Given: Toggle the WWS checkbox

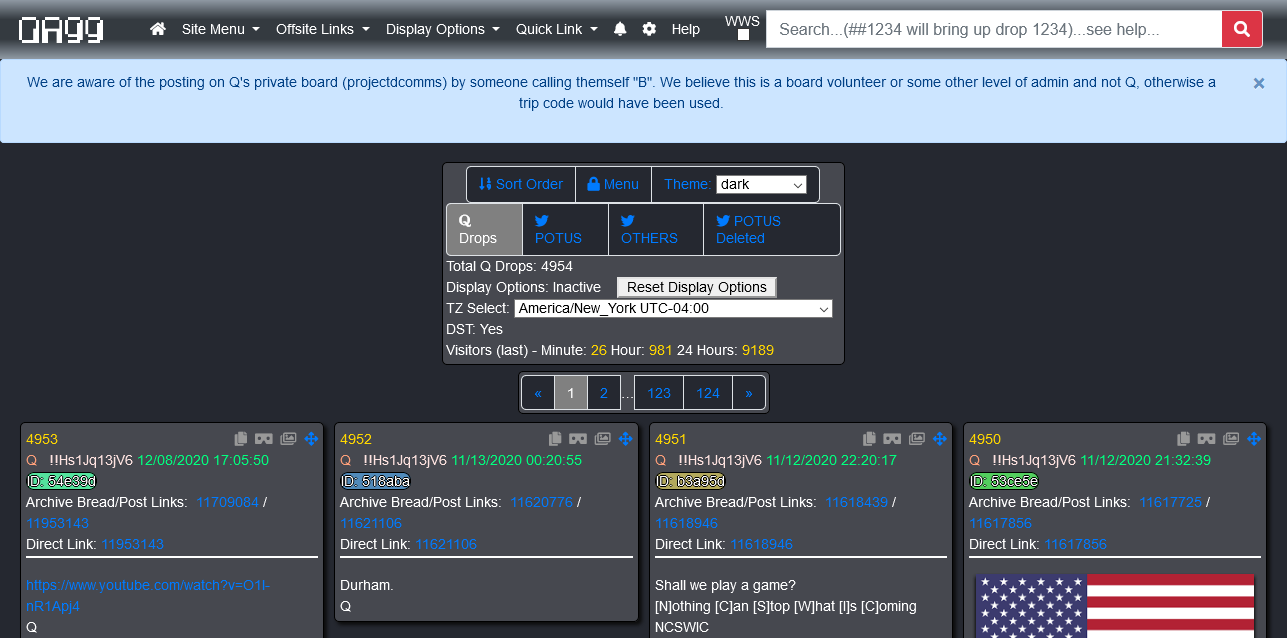Looking at the screenshot, I should click(743, 35).
